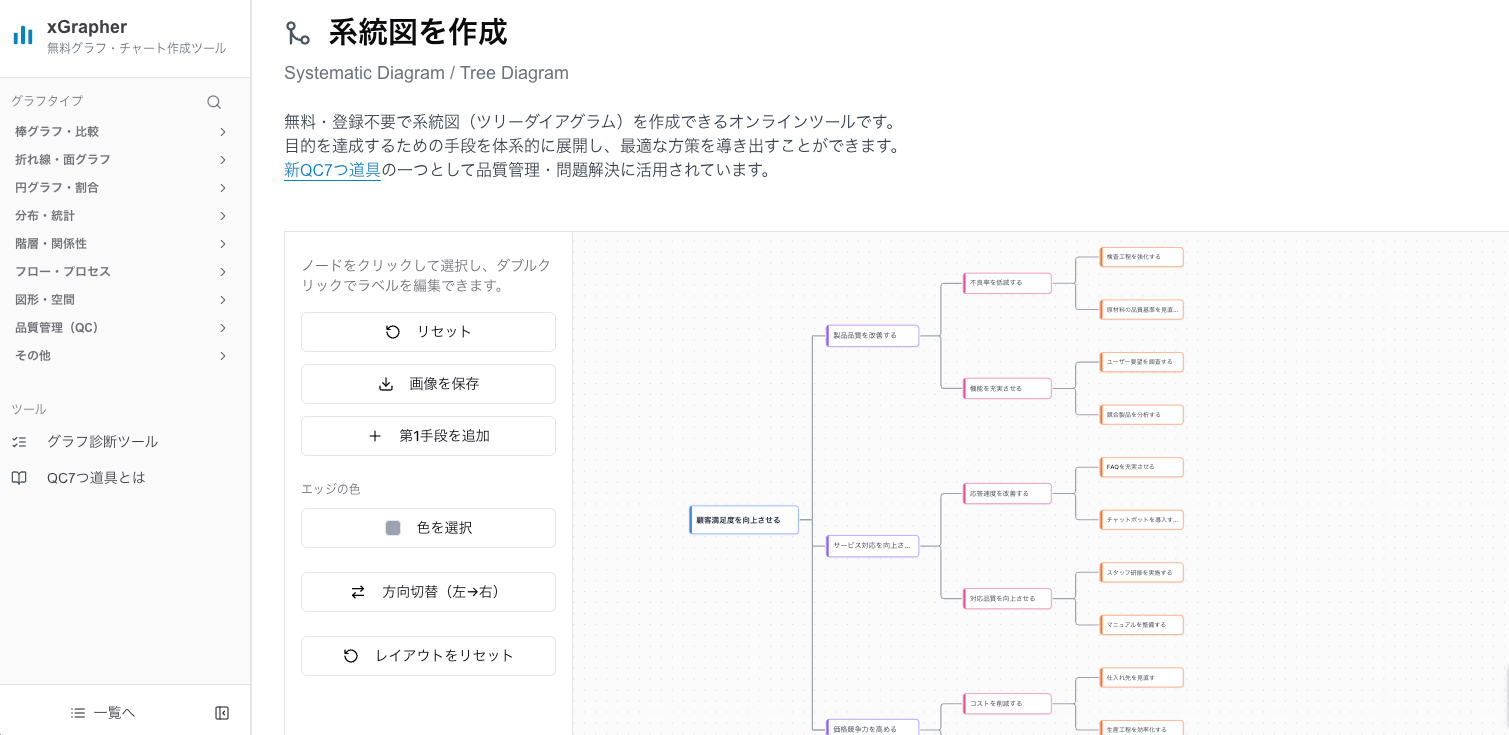Click the book icon beside QC7つ道具とは
The height and width of the screenshot is (735, 1509).
coord(19,477)
